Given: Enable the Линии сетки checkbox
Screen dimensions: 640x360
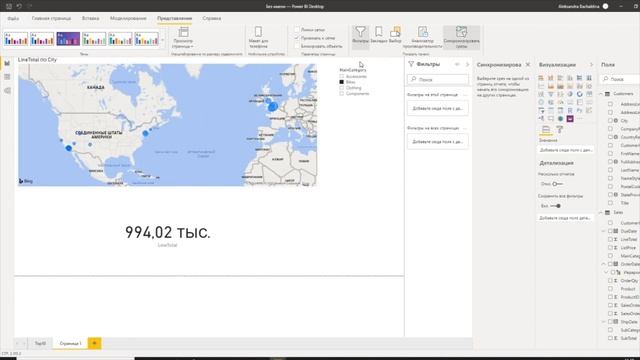Looking at the screenshot, I should tap(297, 30).
